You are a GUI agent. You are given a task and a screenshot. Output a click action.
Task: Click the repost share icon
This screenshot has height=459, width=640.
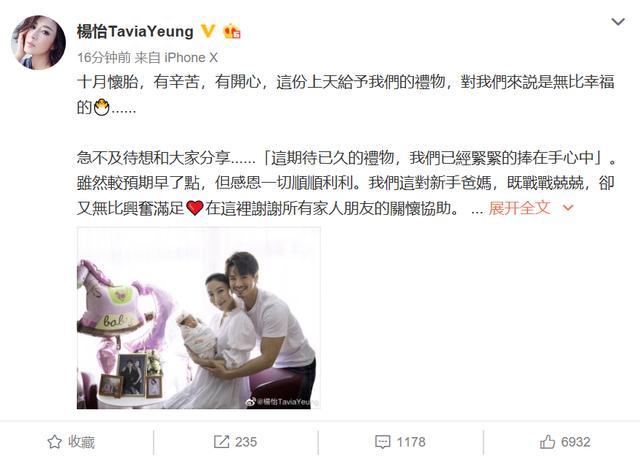[221, 442]
